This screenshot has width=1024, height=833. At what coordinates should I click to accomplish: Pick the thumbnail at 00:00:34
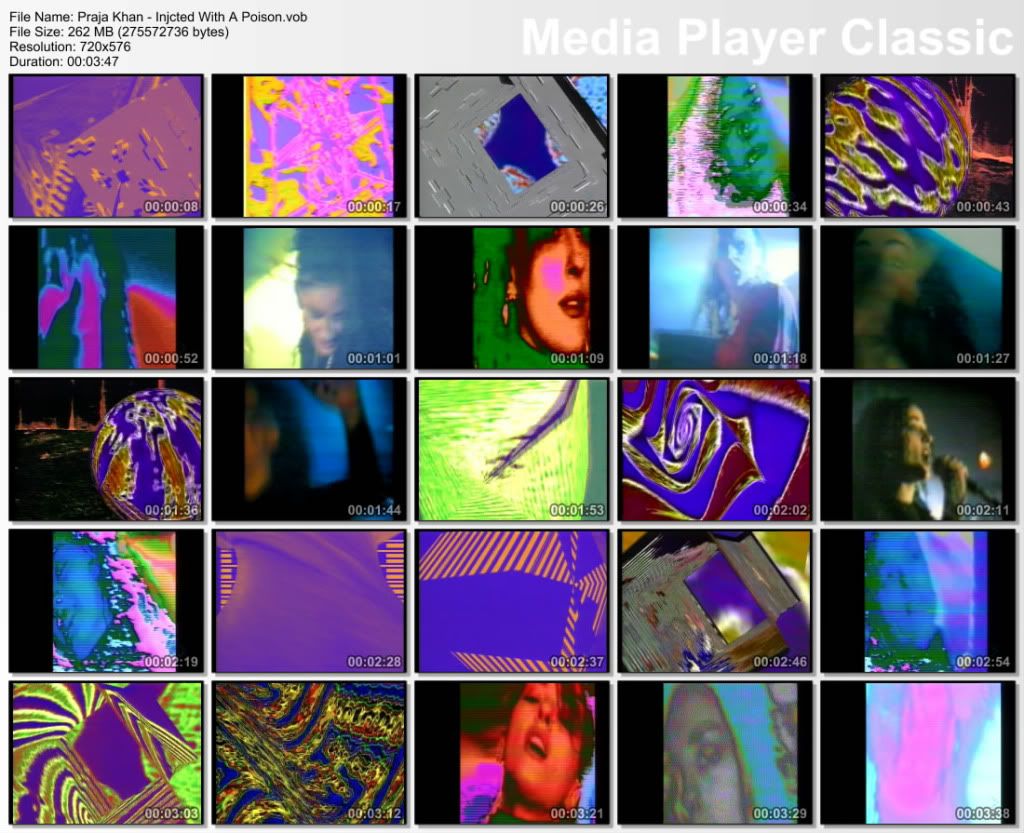[715, 146]
